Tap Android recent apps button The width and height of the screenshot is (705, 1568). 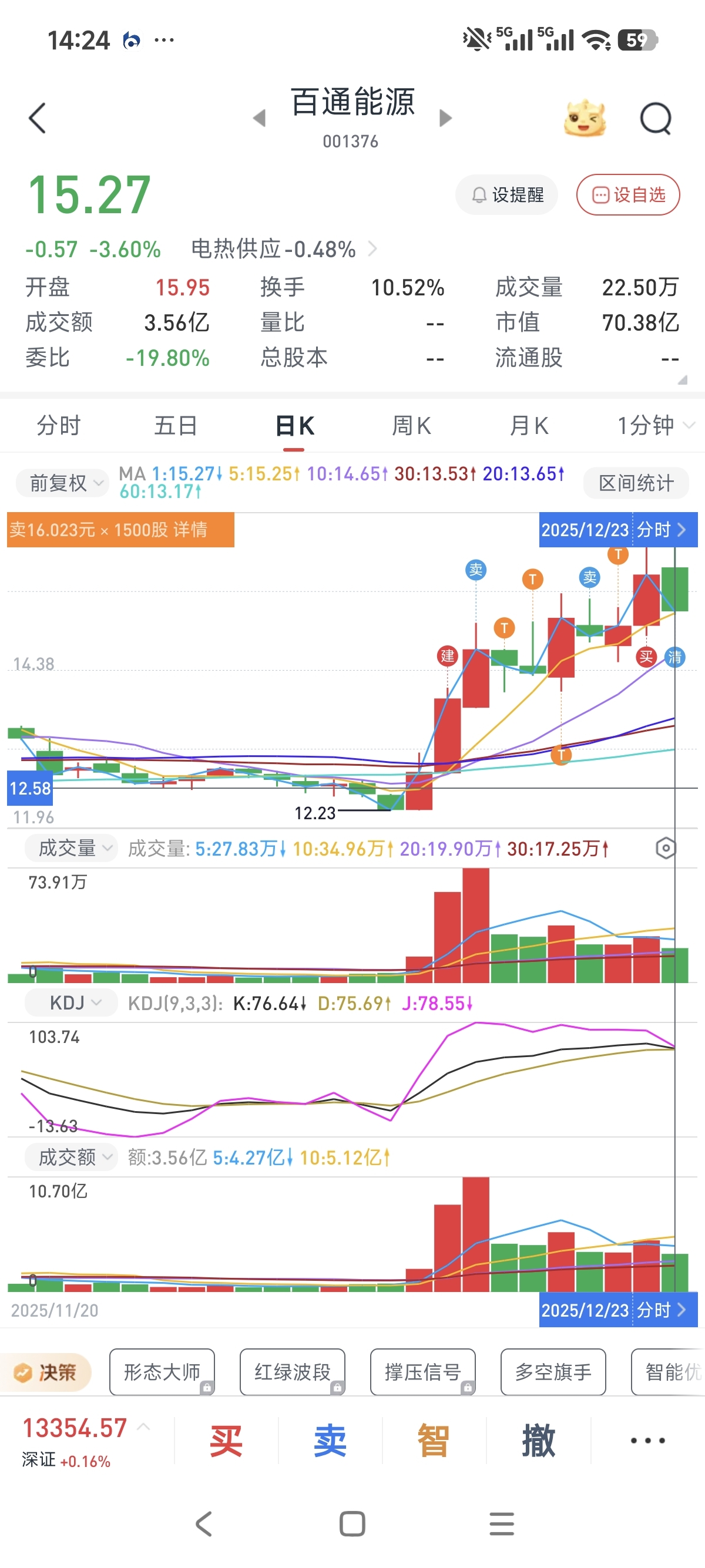point(502,1523)
